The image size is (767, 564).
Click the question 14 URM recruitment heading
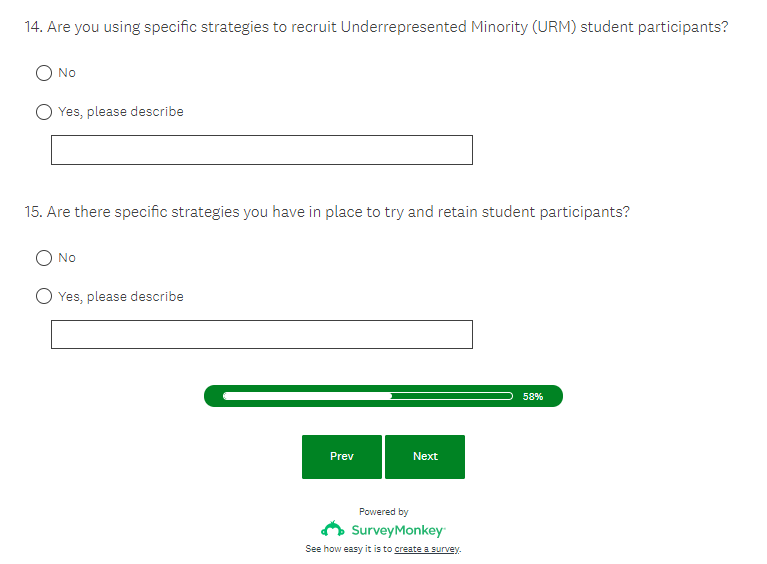376,27
